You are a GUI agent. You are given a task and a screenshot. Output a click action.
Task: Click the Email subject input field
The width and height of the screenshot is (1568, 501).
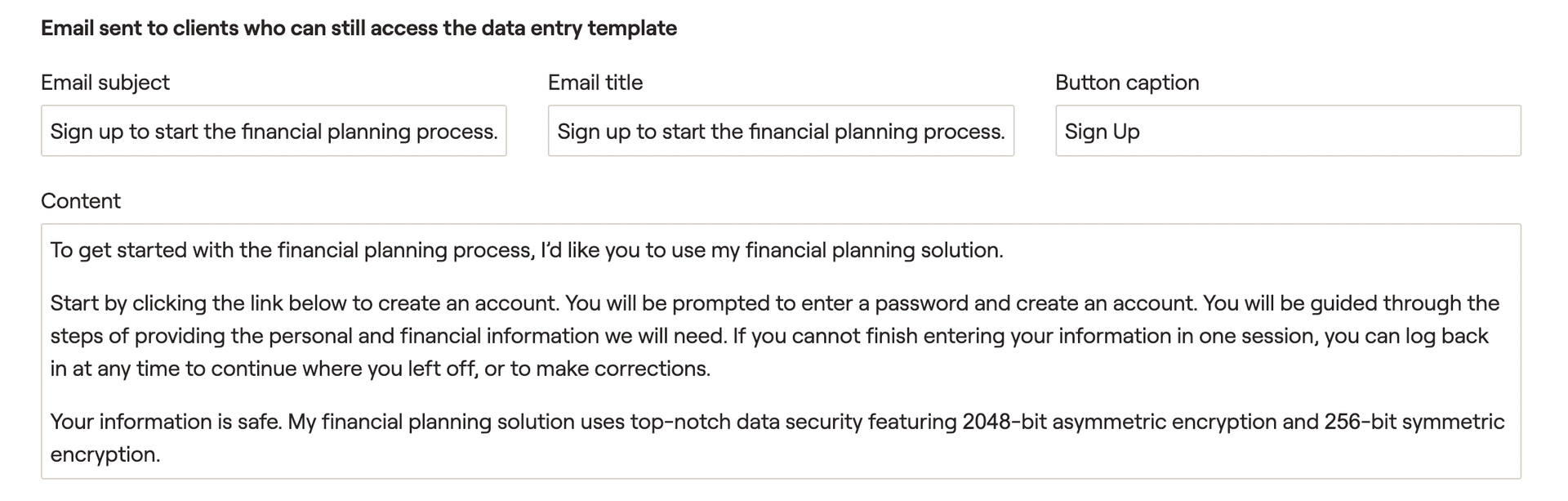[274, 131]
